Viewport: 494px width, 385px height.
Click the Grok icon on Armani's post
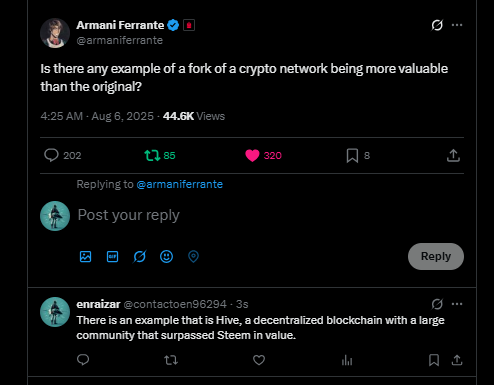(x=437, y=25)
